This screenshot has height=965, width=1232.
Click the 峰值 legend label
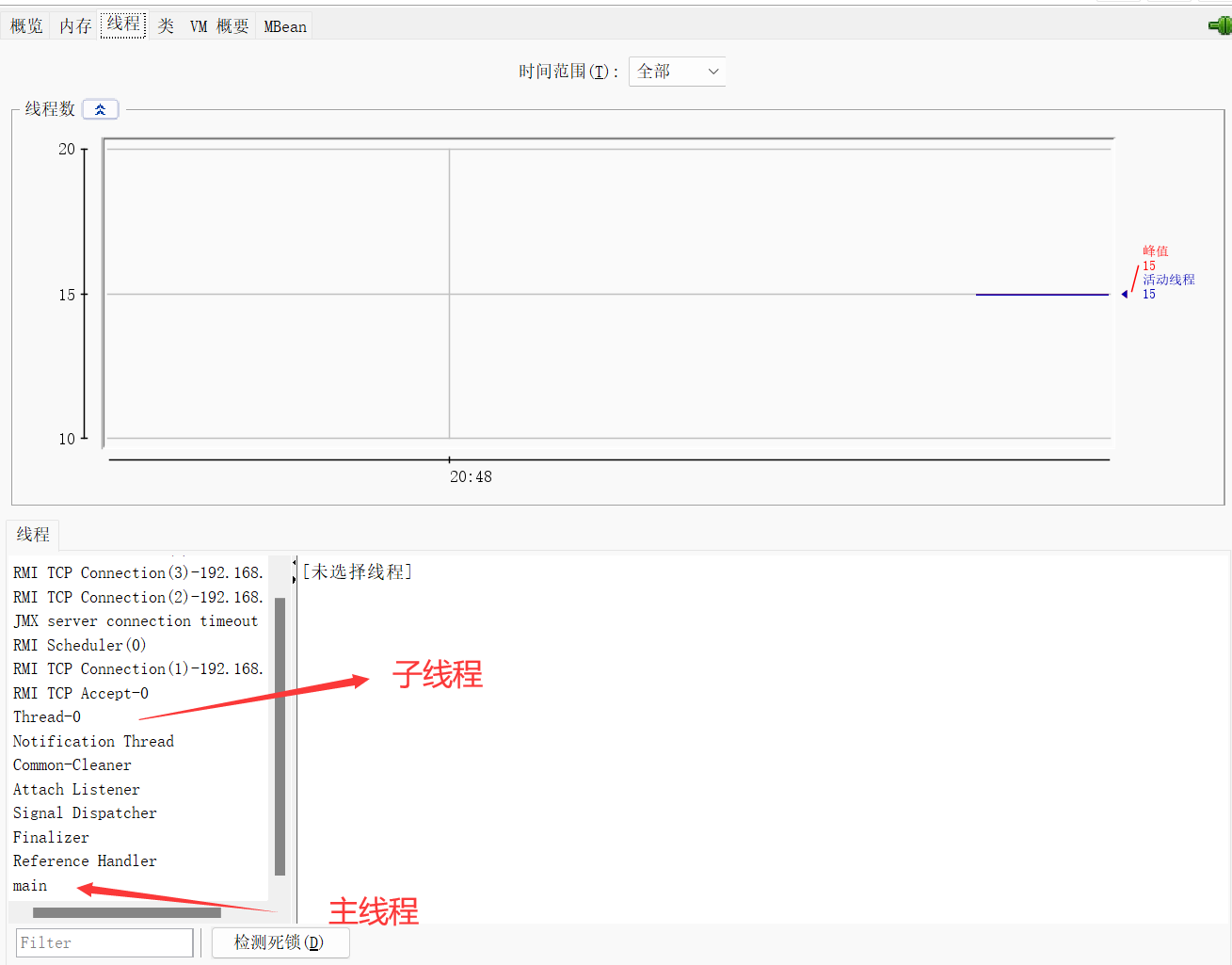(1156, 251)
